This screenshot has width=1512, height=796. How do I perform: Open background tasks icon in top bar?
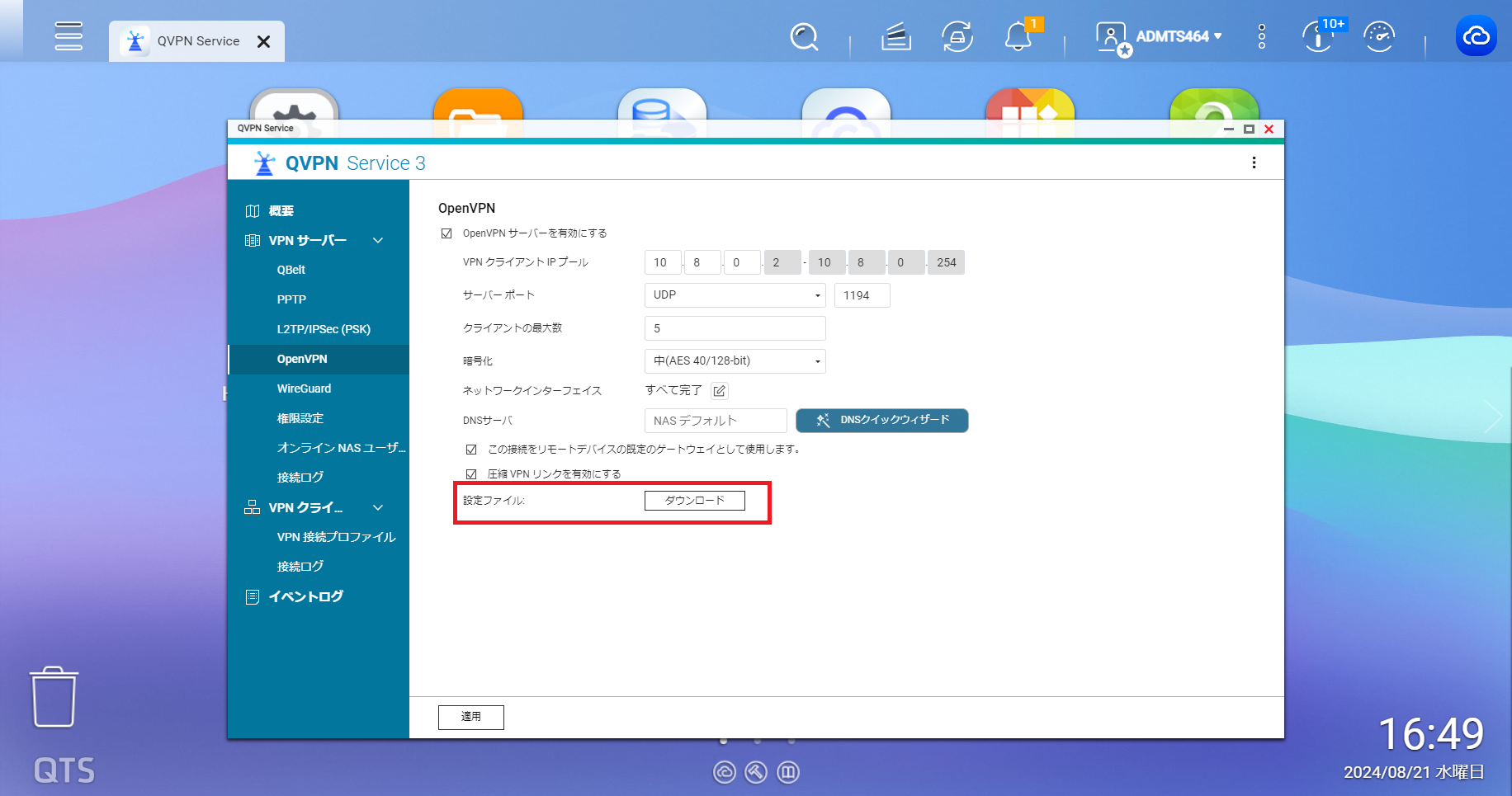(896, 37)
